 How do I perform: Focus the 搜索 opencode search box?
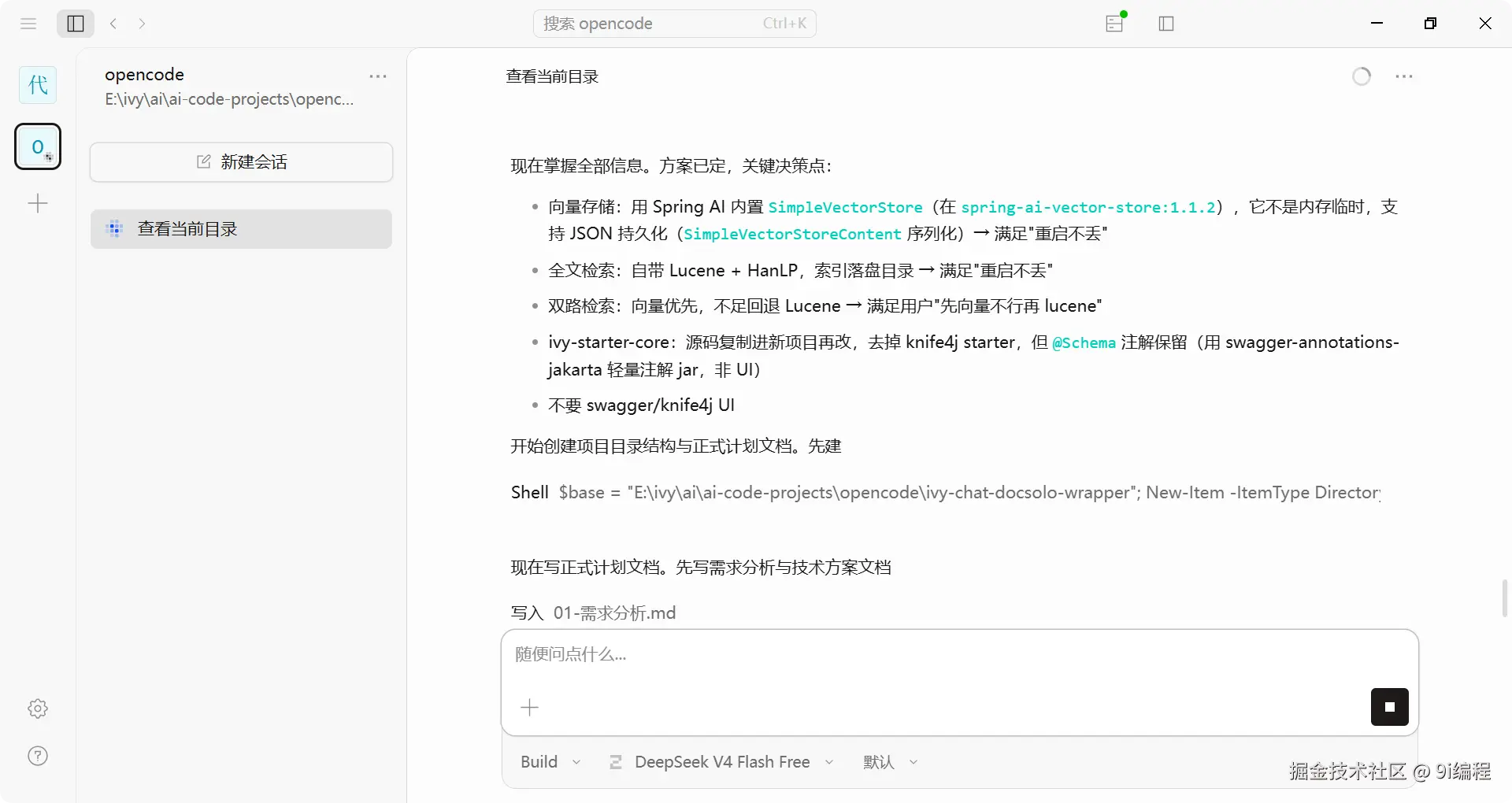[675, 24]
